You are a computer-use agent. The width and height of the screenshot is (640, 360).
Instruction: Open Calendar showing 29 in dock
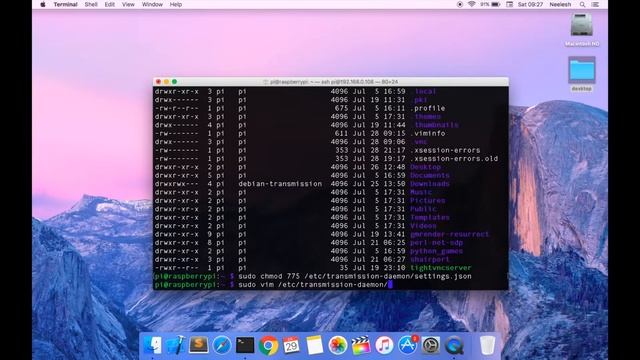(291, 345)
